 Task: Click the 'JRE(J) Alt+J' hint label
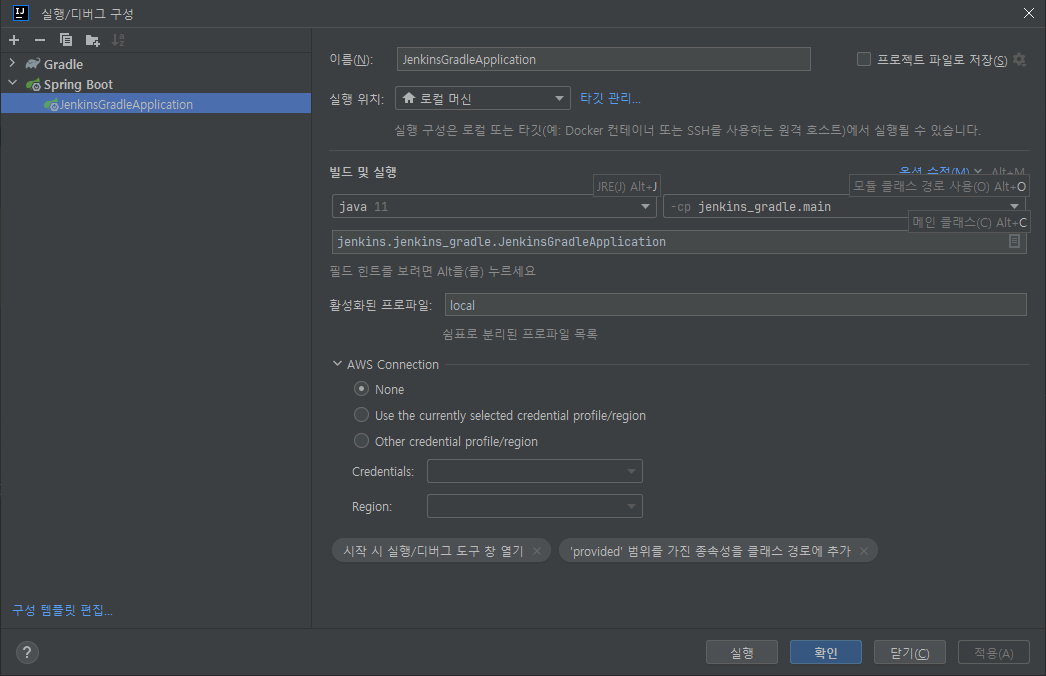tap(627, 186)
